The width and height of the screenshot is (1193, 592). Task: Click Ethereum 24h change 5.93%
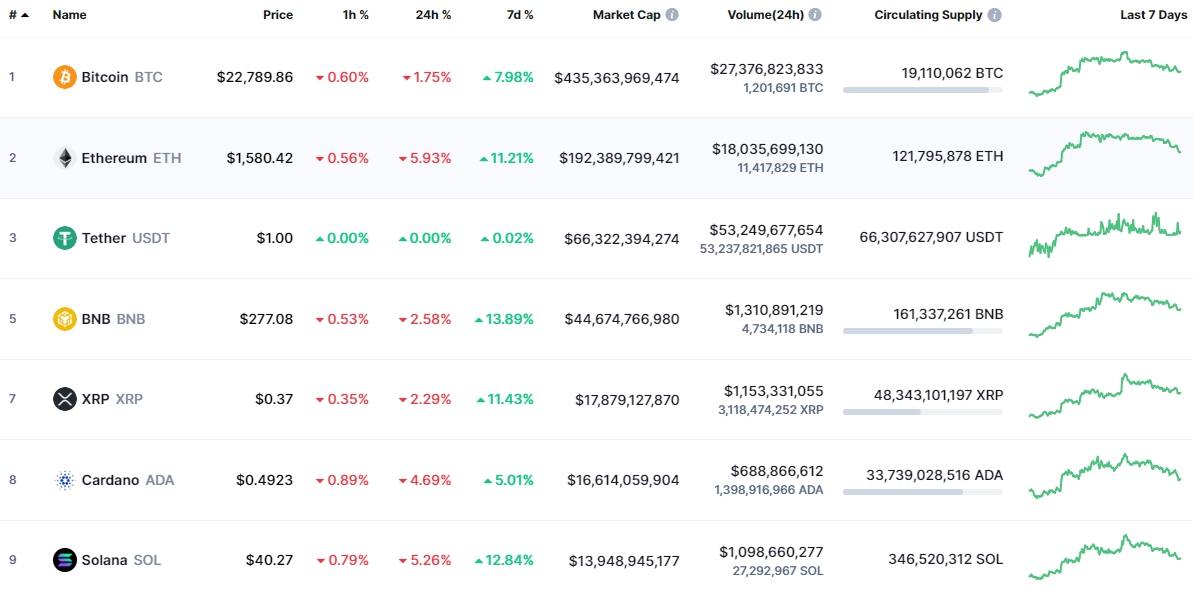pyautogui.click(x=425, y=158)
